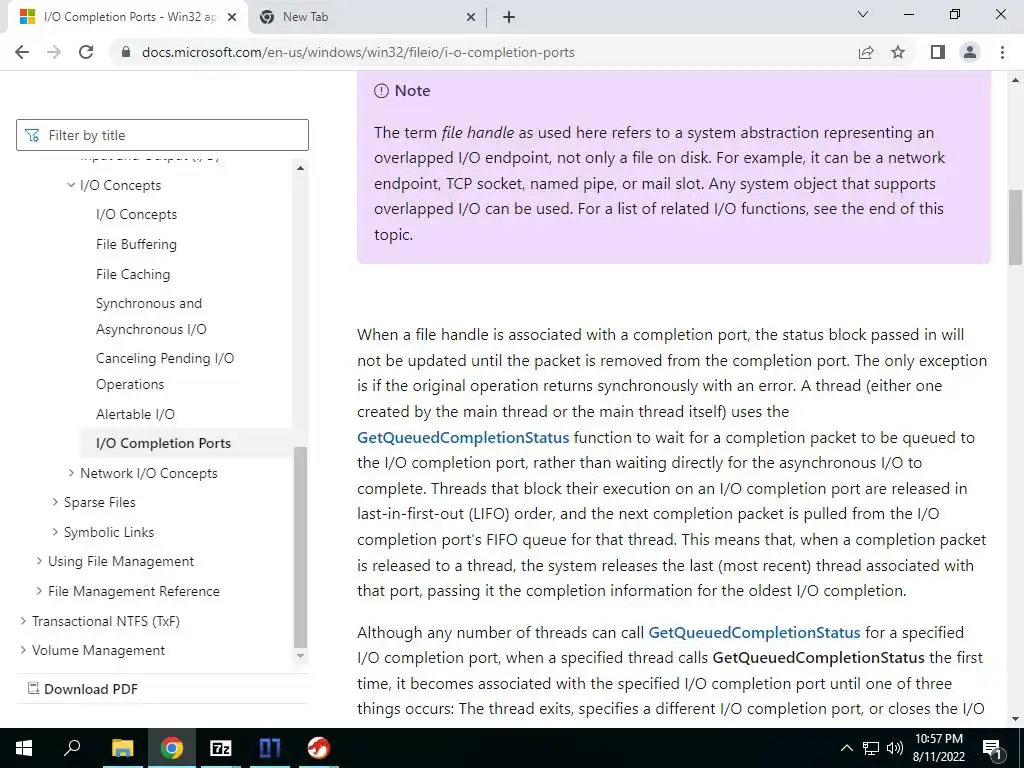Screen dimensions: 1024x768
Task: Open Canceling Pending I/O Operations
Action: (165, 371)
